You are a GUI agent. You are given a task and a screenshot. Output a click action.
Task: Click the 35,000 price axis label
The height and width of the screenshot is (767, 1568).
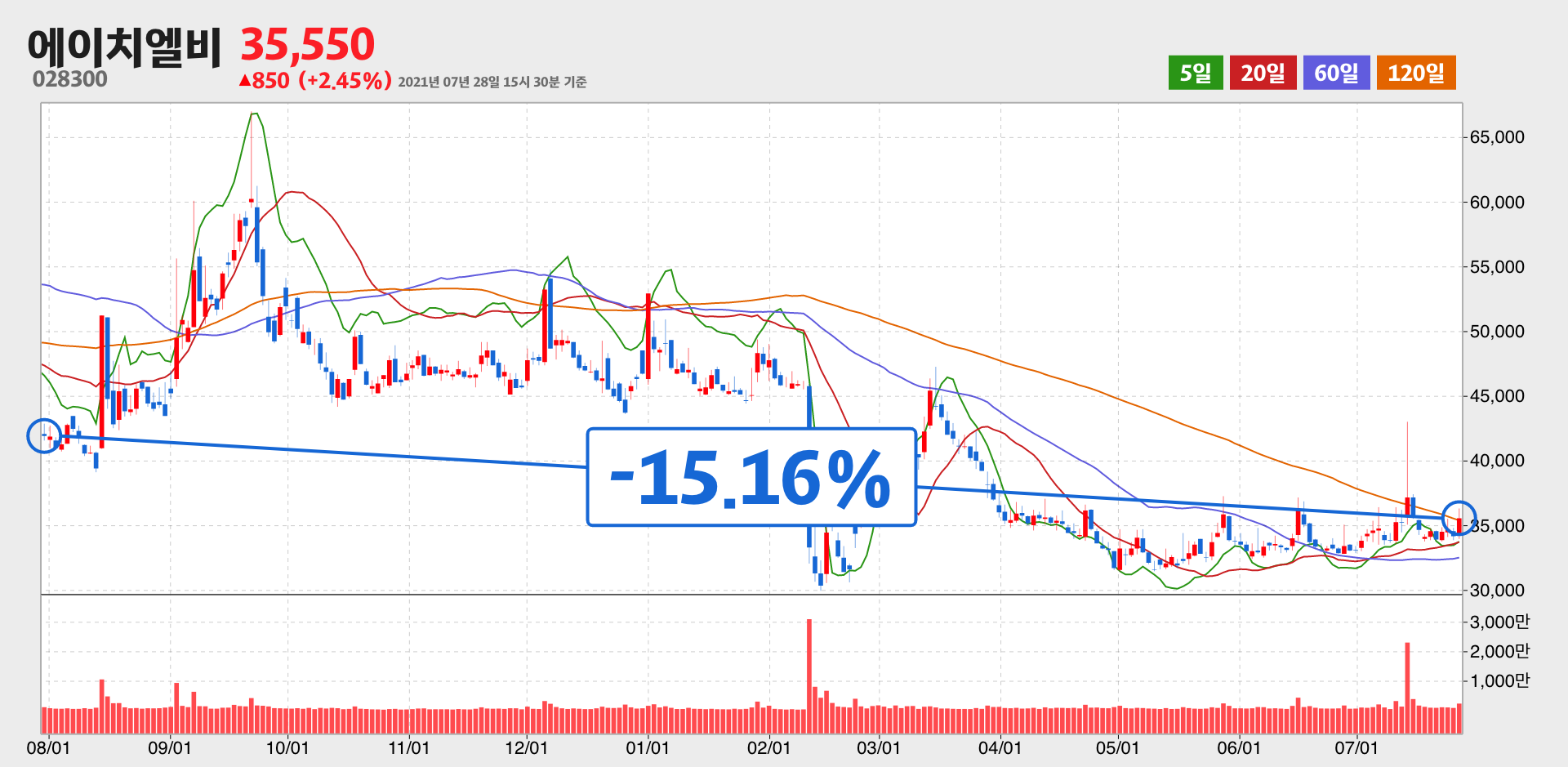click(1497, 525)
